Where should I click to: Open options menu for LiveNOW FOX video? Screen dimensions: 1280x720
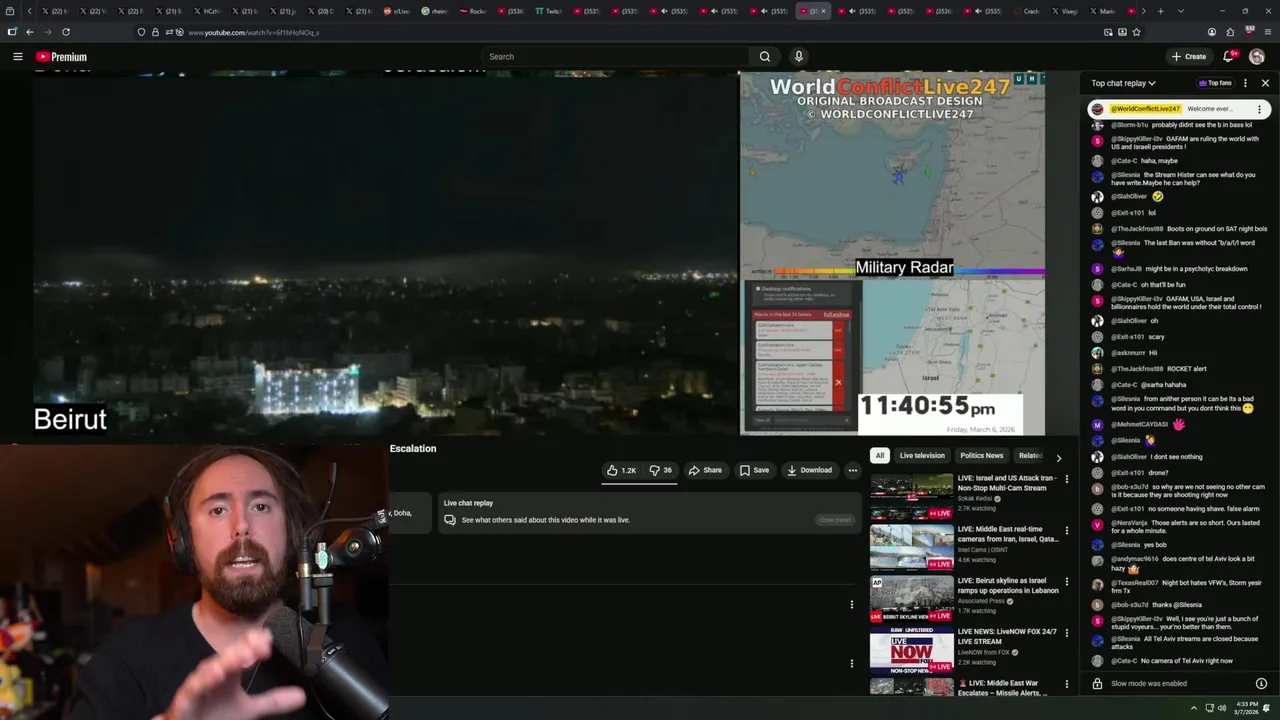pos(1066,632)
